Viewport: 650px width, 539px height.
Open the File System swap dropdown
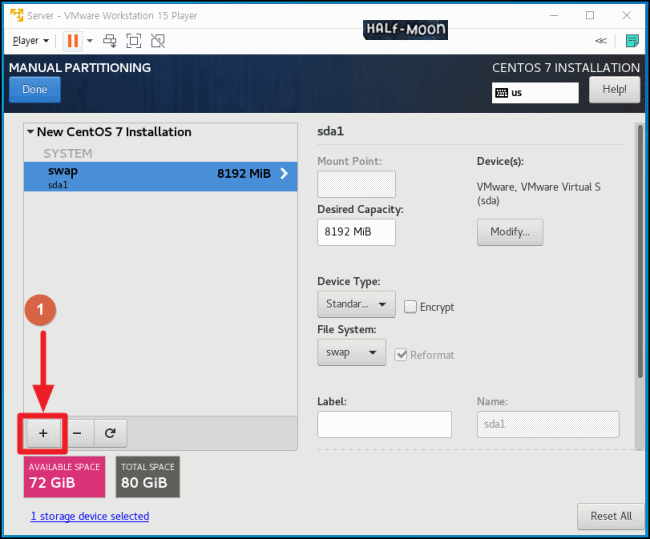click(351, 352)
